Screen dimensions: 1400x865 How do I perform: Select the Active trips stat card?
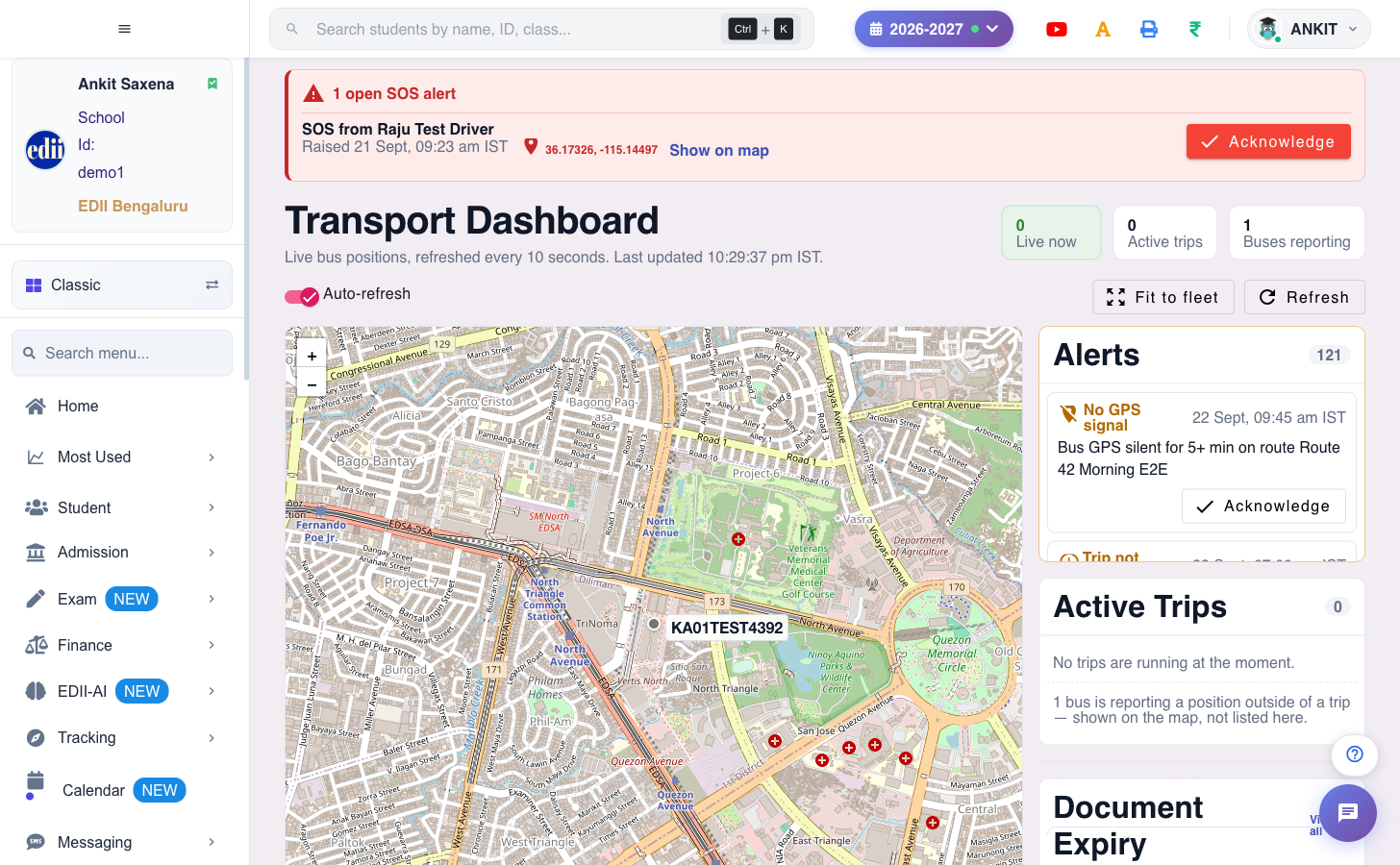[1164, 233]
